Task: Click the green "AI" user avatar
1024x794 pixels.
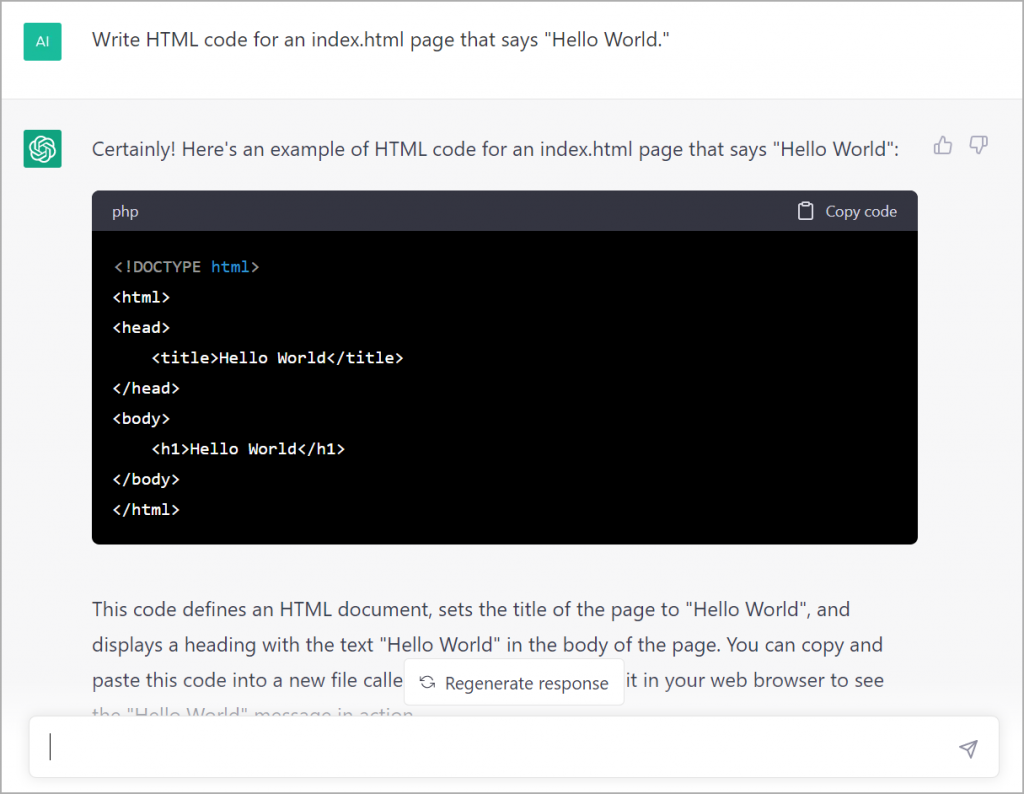Action: [43, 41]
